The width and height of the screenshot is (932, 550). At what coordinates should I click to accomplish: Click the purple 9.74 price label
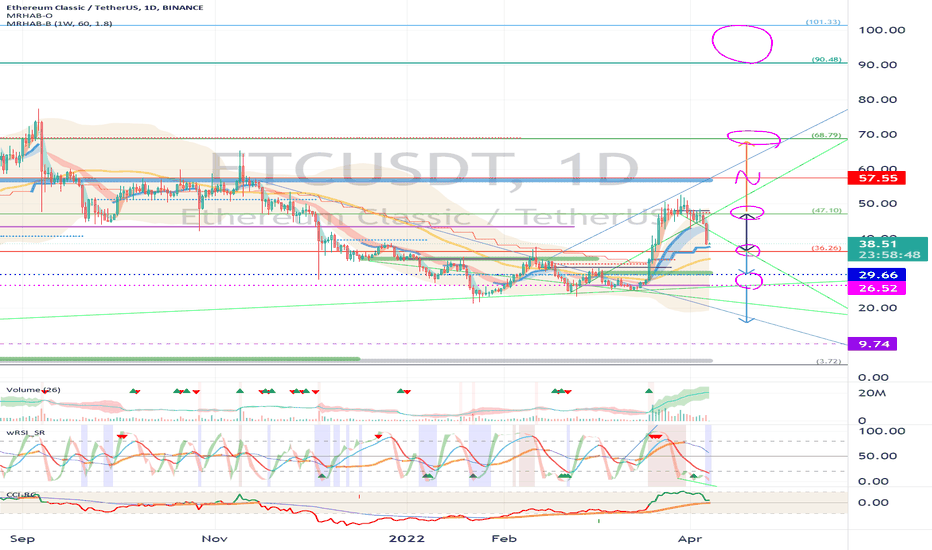tap(873, 344)
